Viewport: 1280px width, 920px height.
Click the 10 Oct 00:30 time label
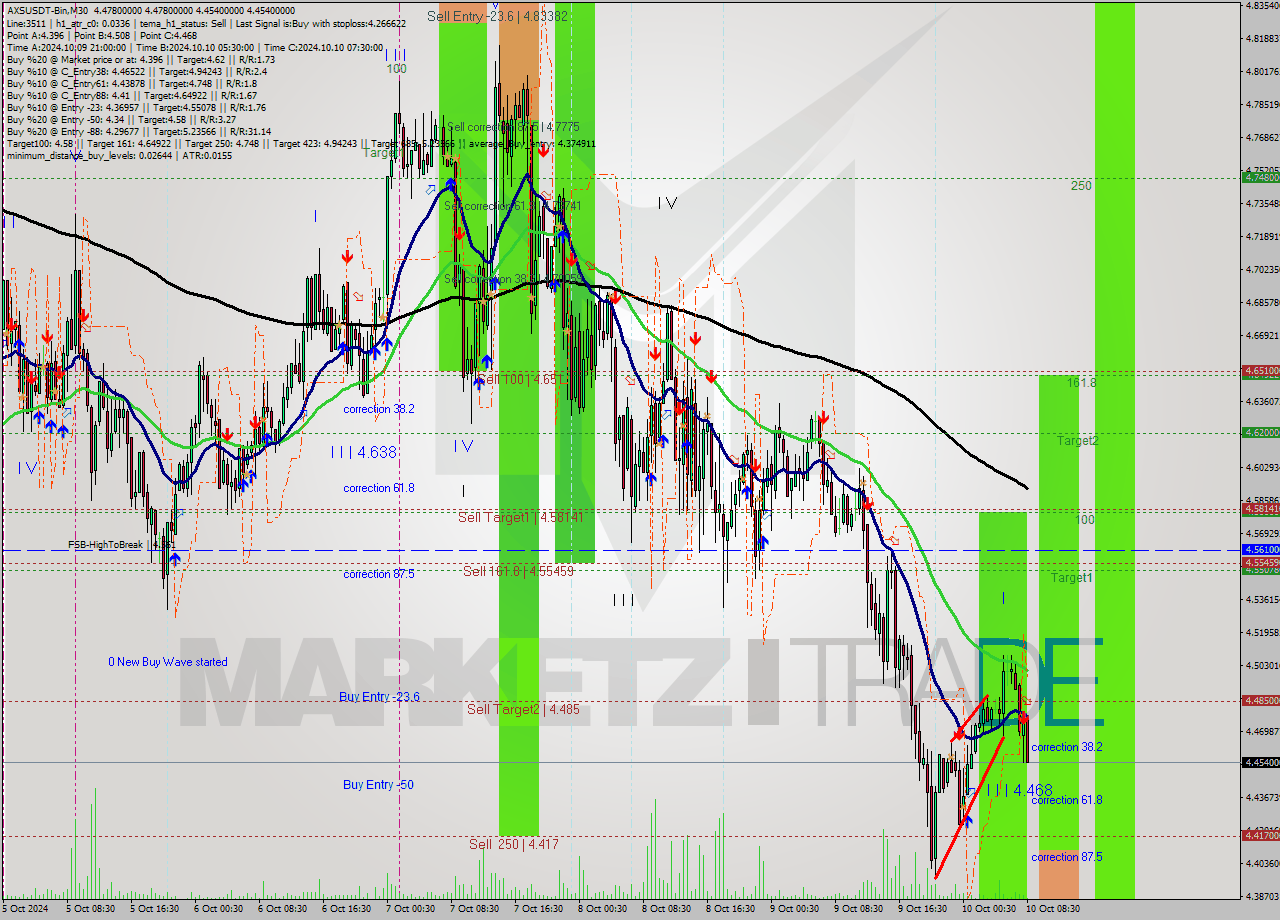[x=989, y=909]
